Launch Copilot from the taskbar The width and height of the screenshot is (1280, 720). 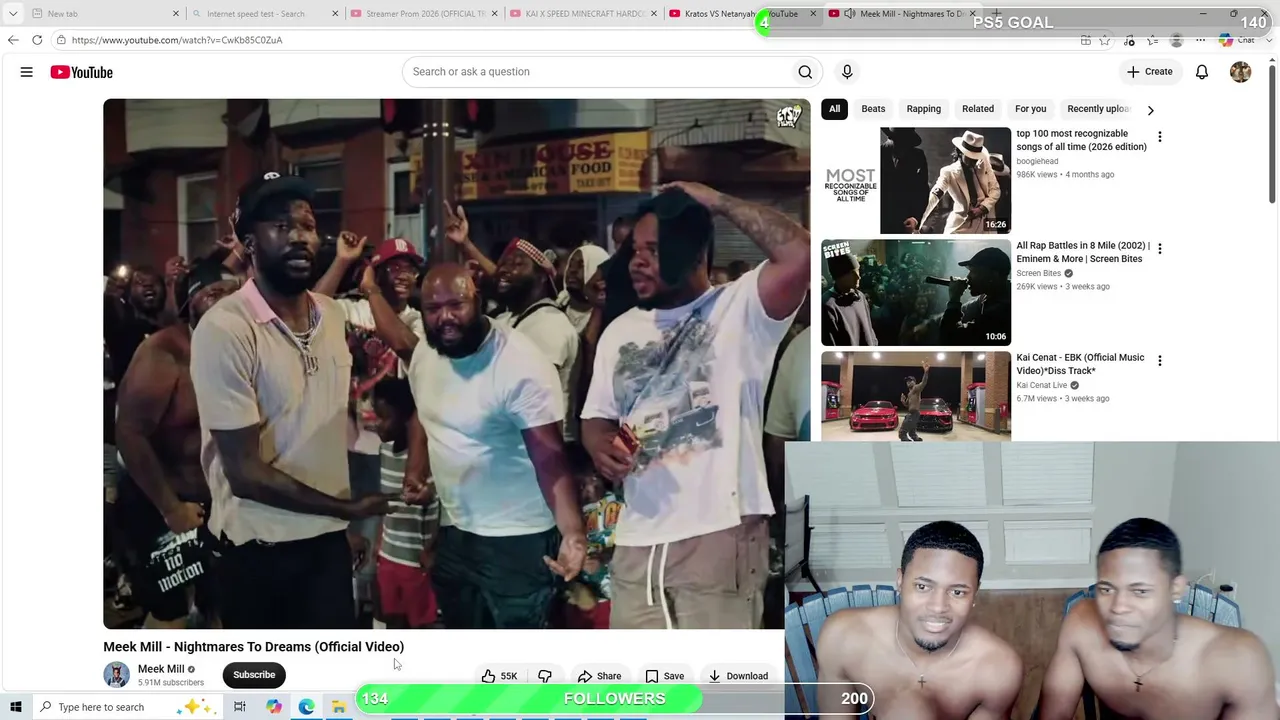coord(274,707)
